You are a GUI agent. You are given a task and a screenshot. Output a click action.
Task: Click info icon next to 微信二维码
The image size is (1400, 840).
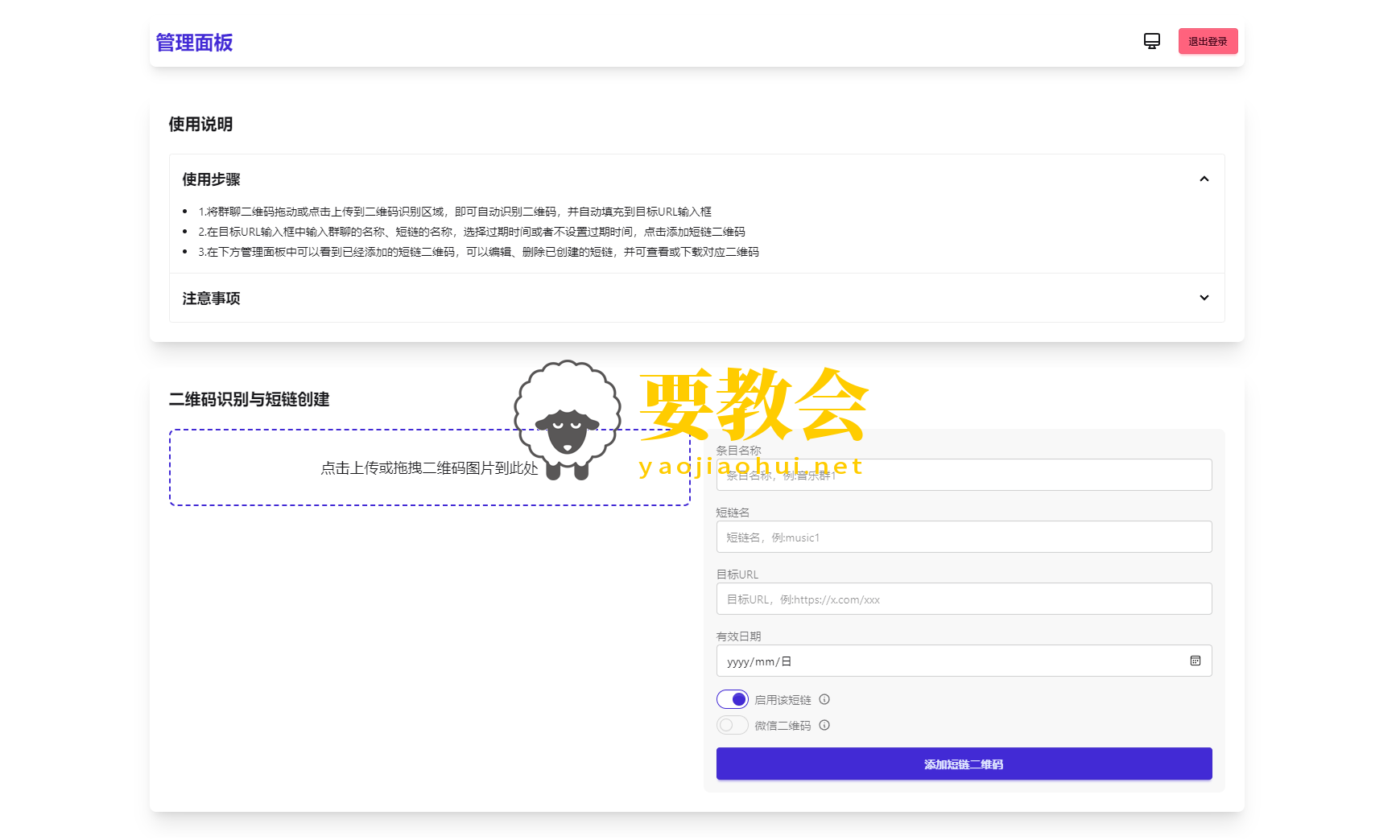point(824,725)
